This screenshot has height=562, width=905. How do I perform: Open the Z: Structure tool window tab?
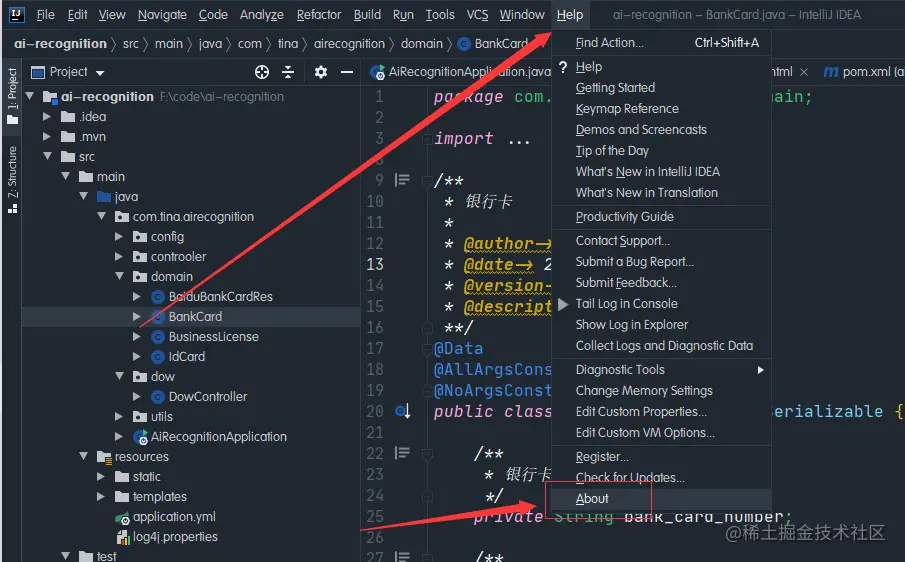click(x=12, y=180)
